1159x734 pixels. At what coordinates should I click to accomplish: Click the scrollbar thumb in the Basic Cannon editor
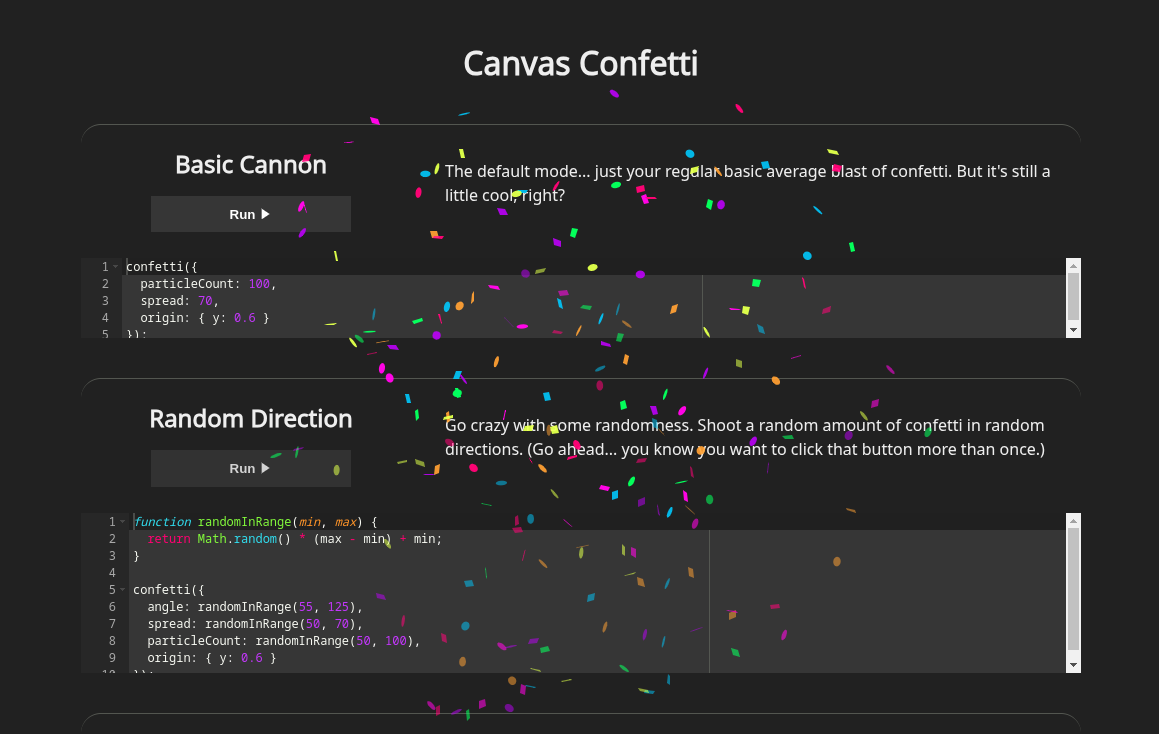click(1073, 296)
